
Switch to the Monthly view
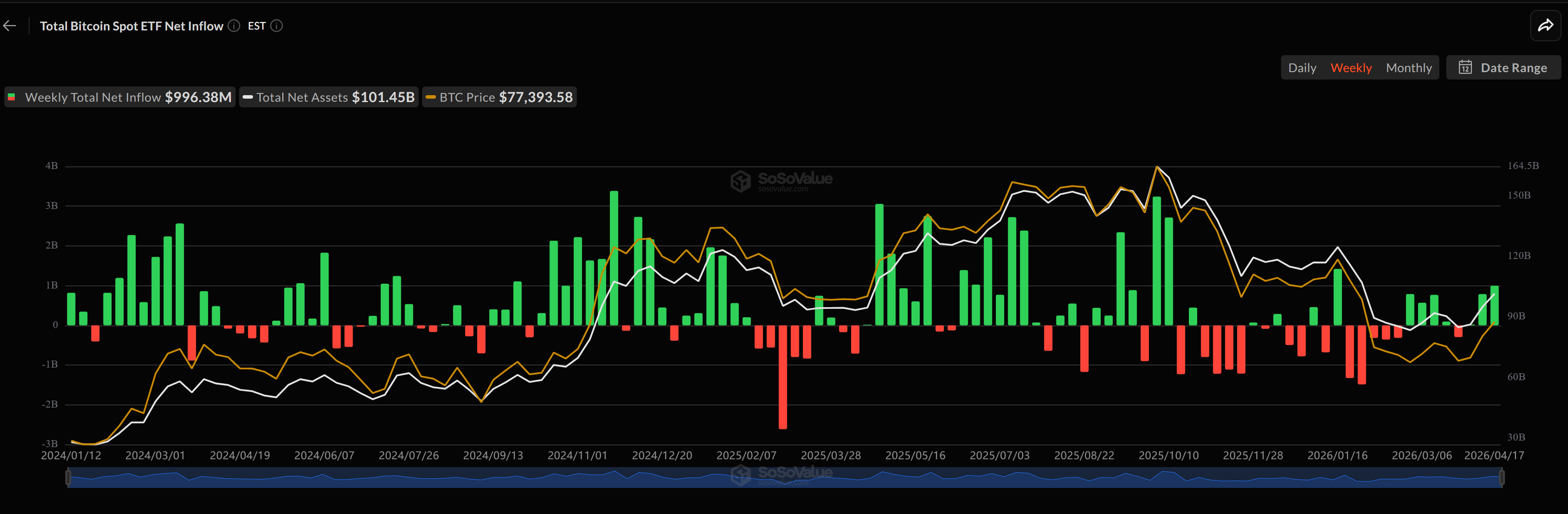tap(1409, 67)
